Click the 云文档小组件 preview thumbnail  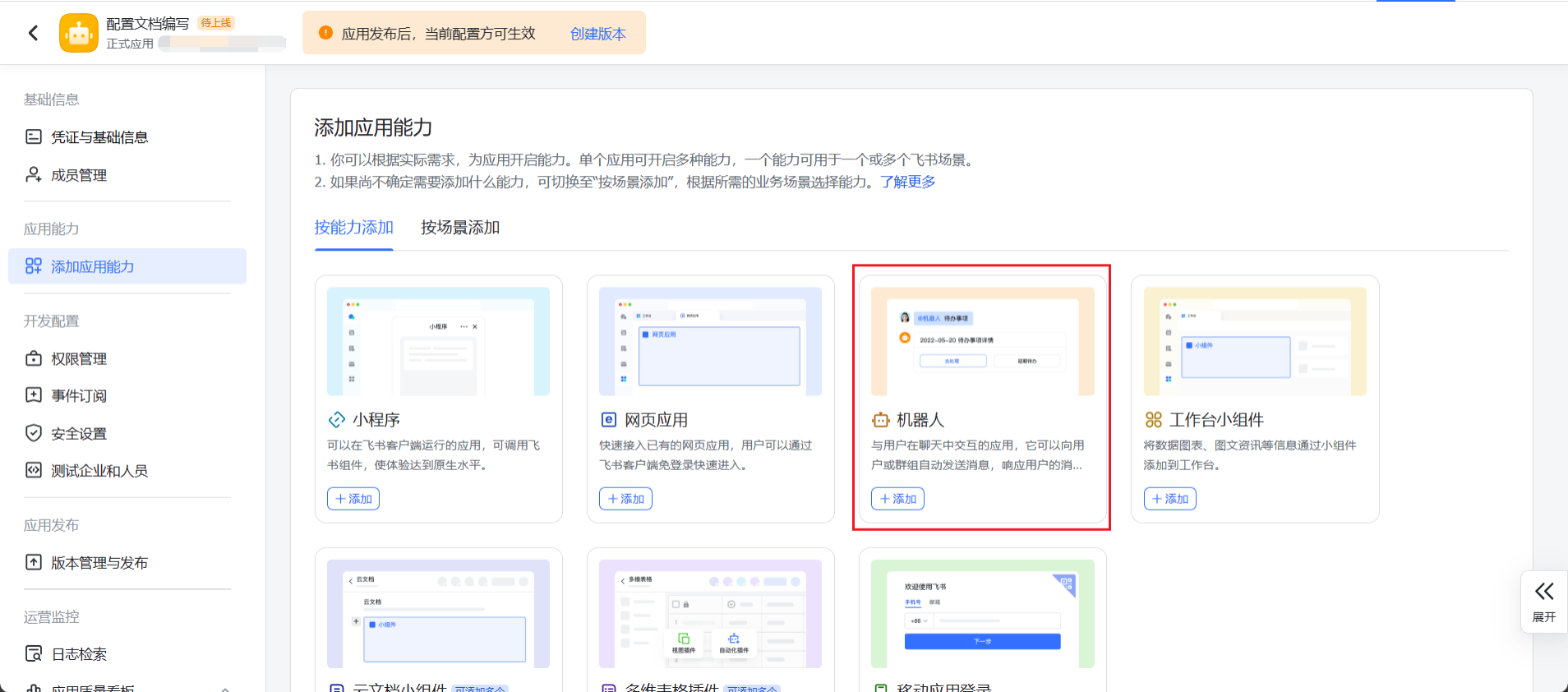tap(438, 614)
